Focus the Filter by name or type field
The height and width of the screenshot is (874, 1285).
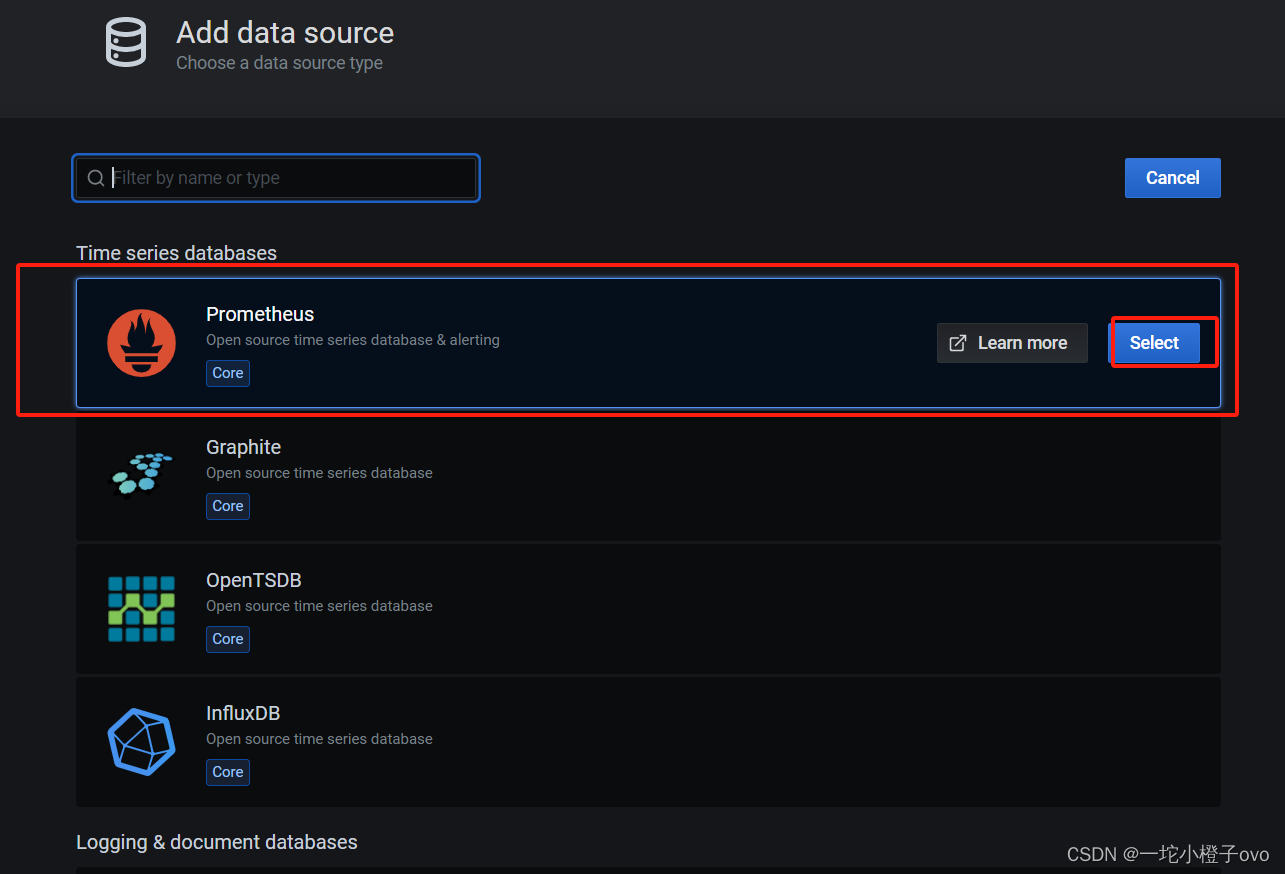click(276, 178)
